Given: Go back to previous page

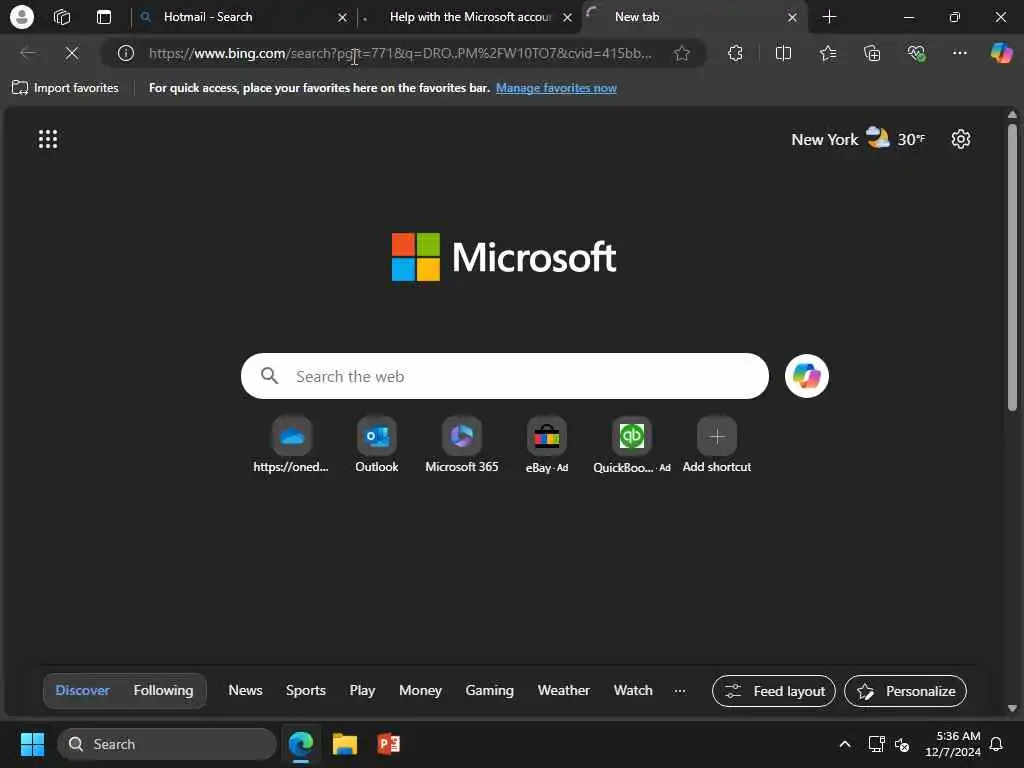Looking at the screenshot, I should (x=28, y=53).
